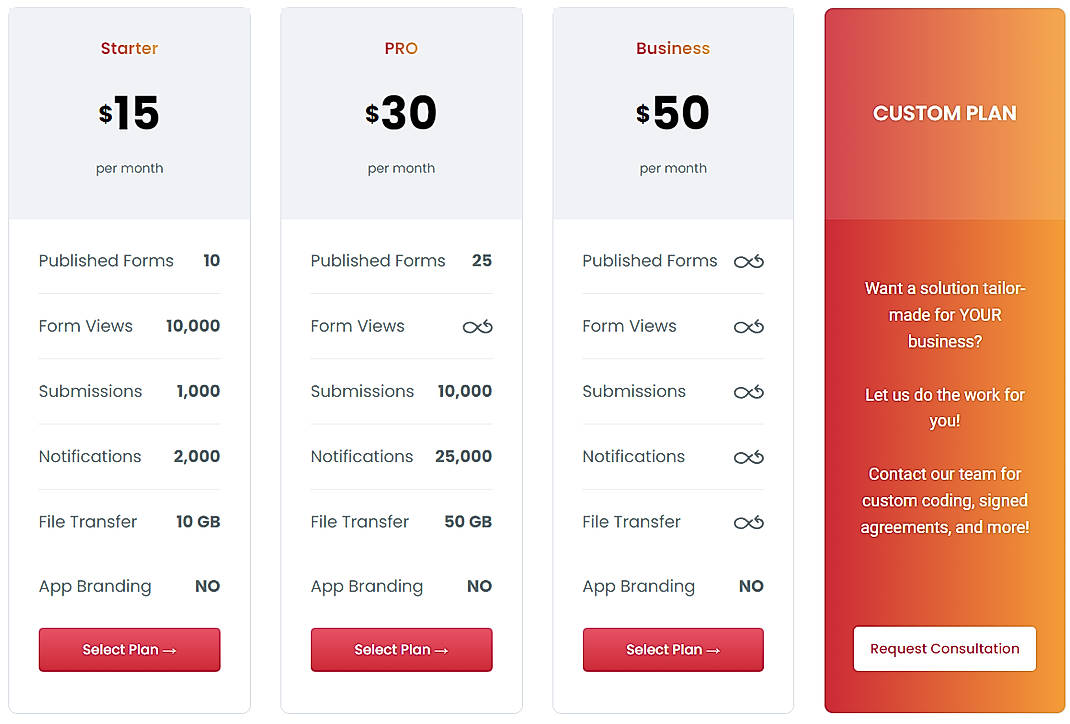
Task: Click the per month label under the Pro price
Action: pyautogui.click(x=401, y=168)
